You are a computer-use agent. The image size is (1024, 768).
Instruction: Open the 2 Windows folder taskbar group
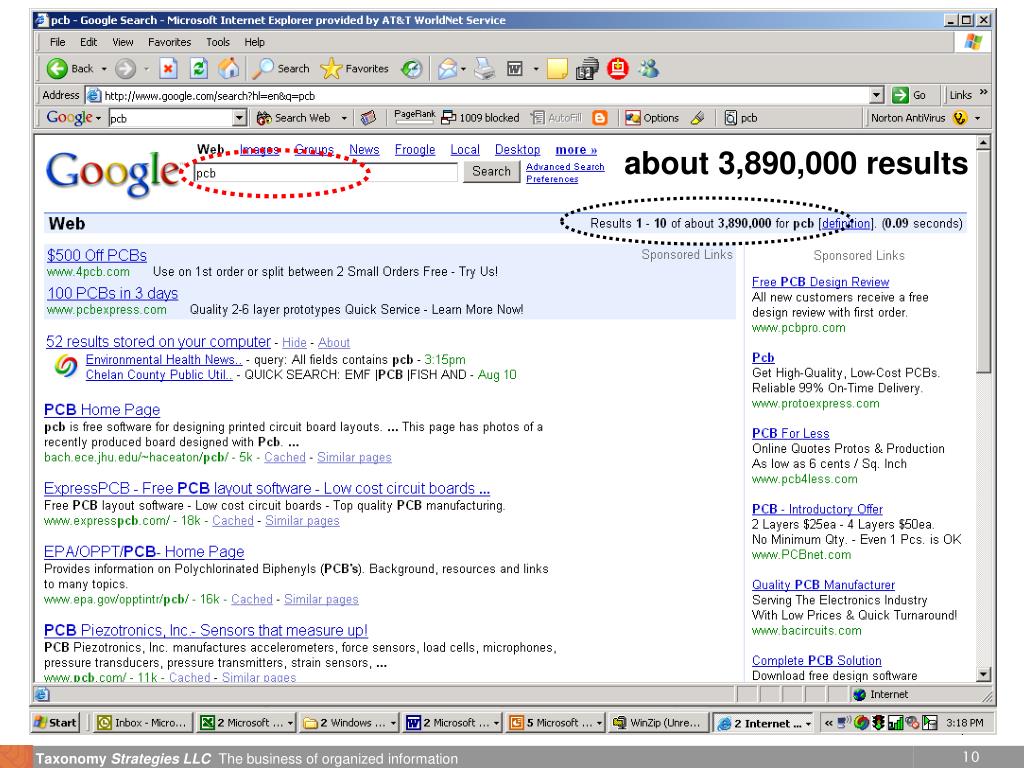click(x=350, y=722)
